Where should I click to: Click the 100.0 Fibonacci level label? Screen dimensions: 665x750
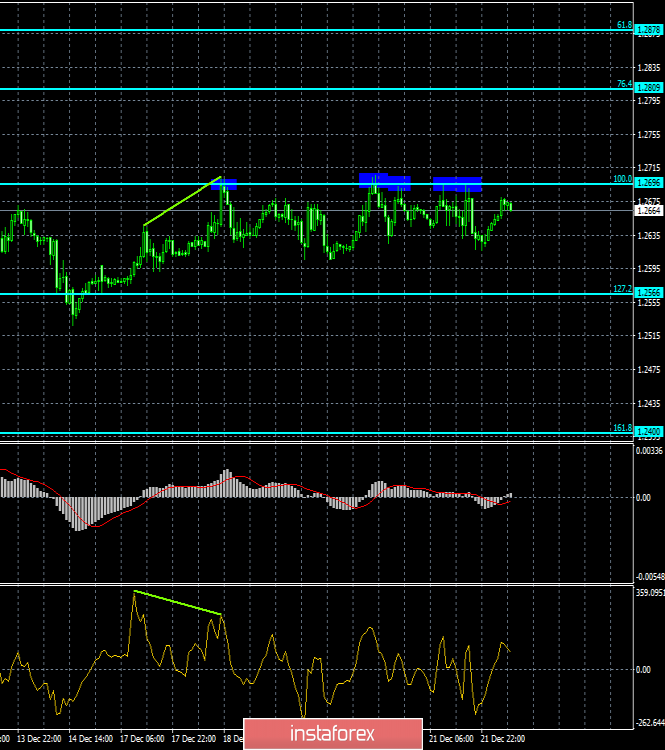pos(622,179)
